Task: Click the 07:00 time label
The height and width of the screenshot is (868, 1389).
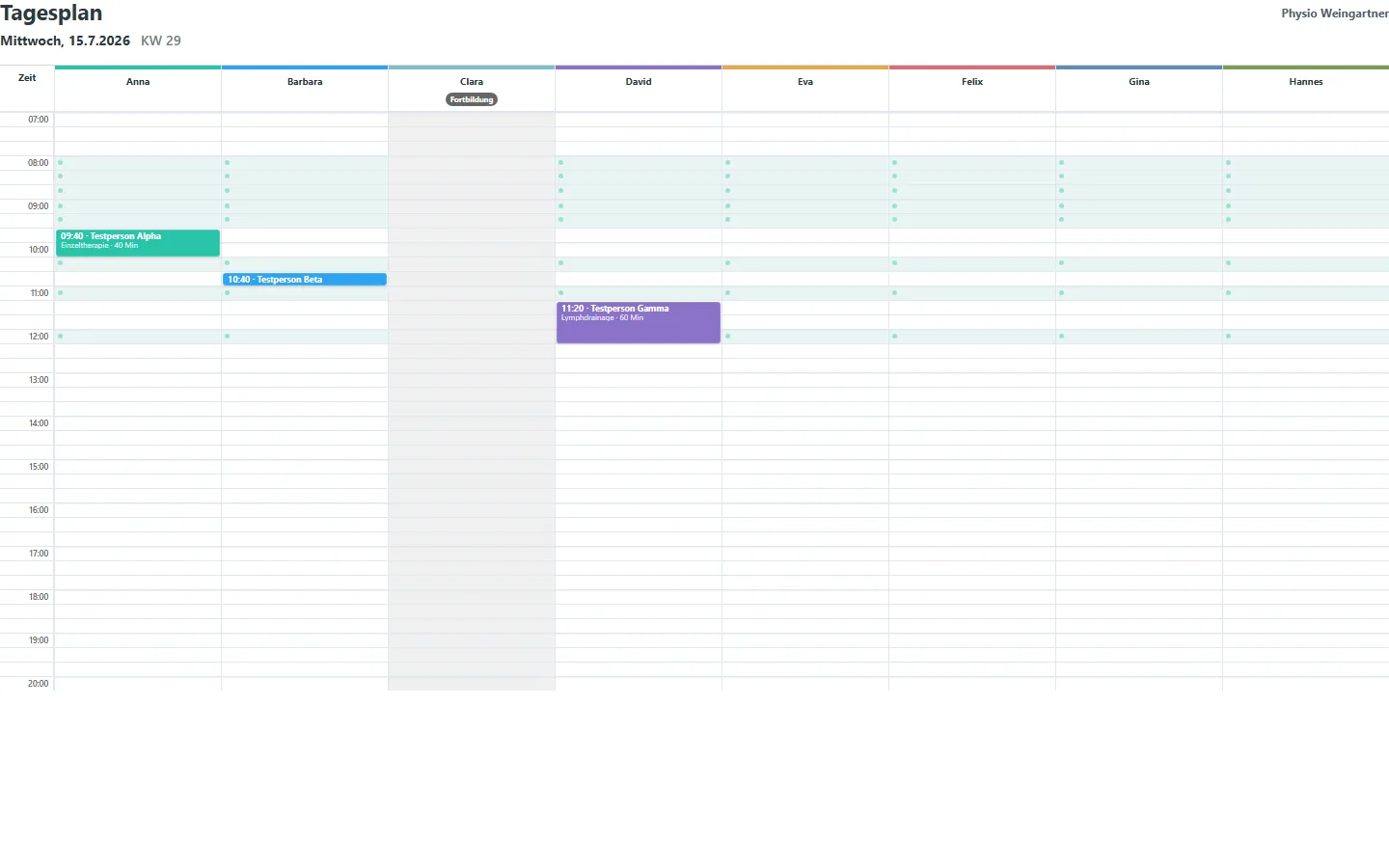Action: coord(39,120)
